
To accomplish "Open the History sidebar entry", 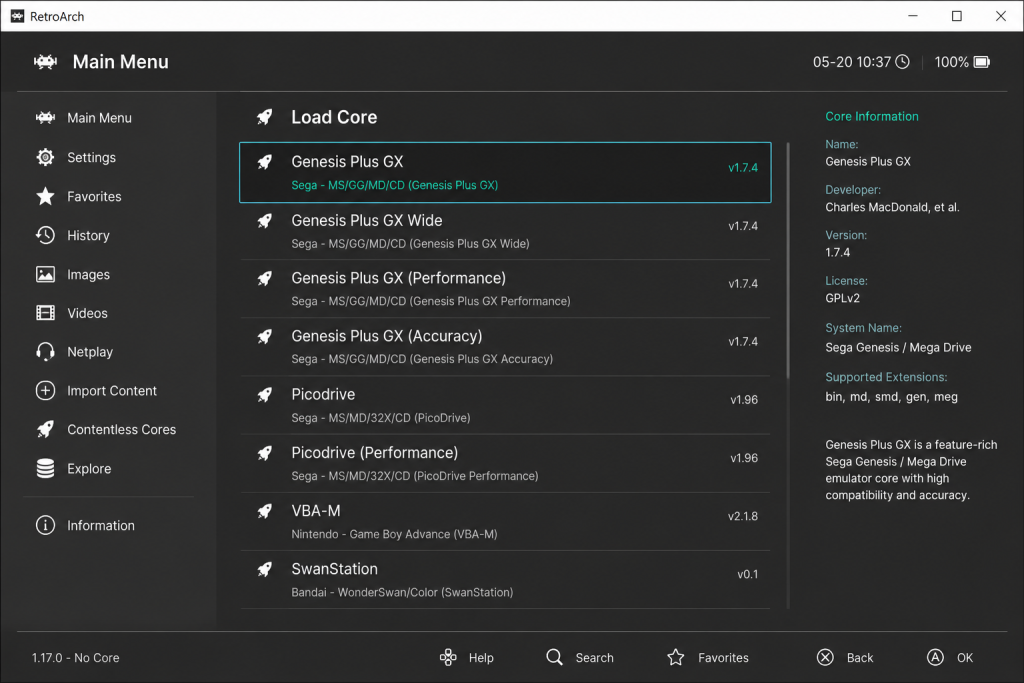I will 108,235.
